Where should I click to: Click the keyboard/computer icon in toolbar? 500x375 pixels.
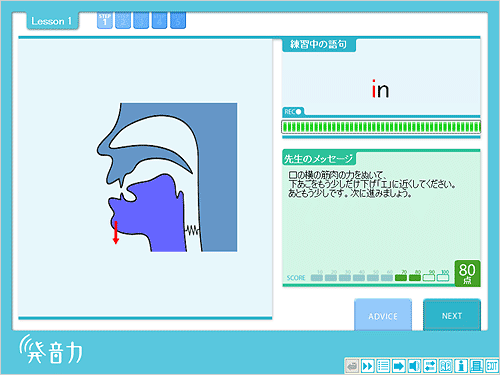click(x=477, y=366)
